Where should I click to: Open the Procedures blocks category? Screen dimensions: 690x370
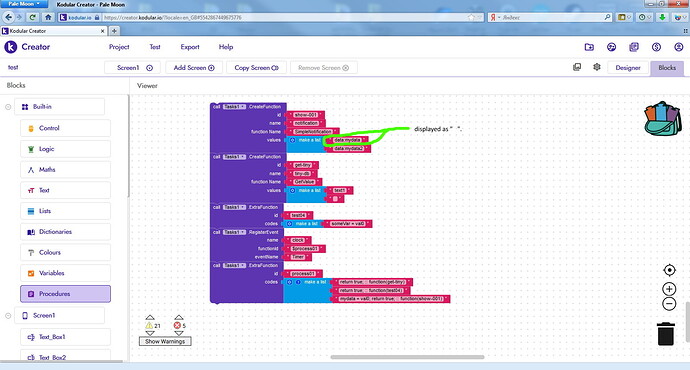point(65,293)
